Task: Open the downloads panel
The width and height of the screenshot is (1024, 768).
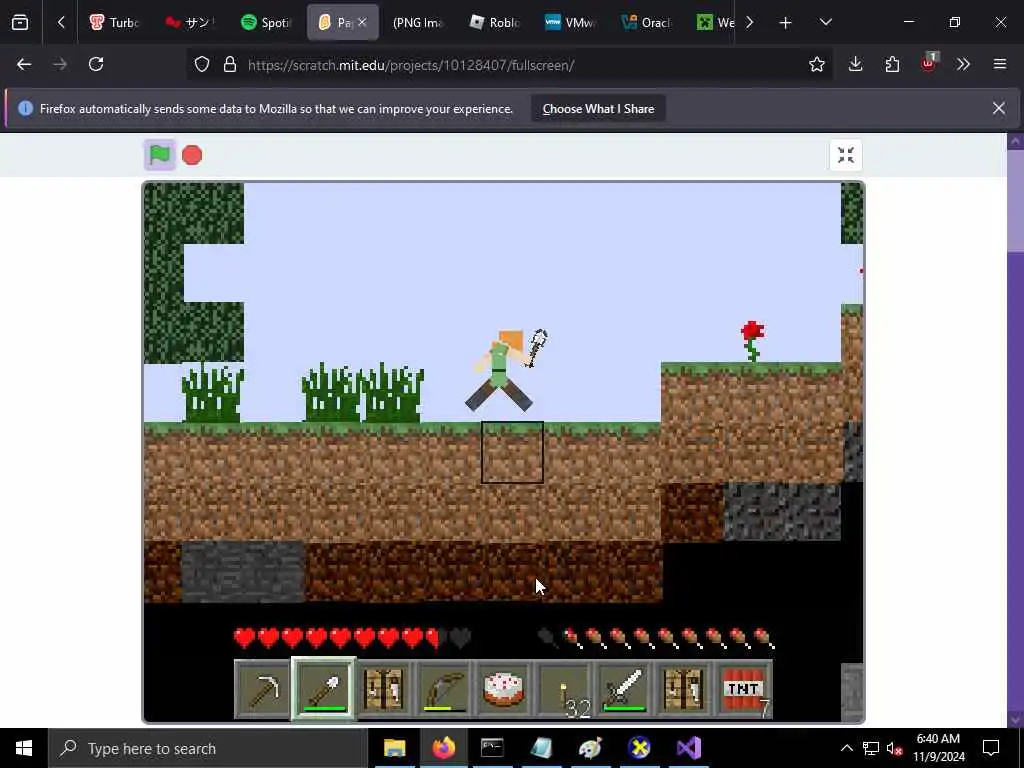Action: pyautogui.click(x=856, y=64)
